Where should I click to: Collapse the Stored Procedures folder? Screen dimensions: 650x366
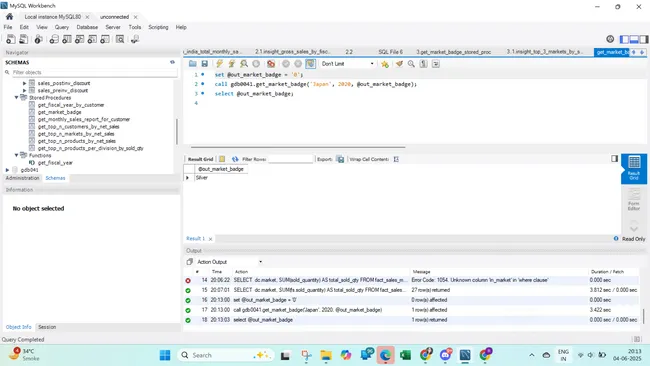click(x=17, y=97)
